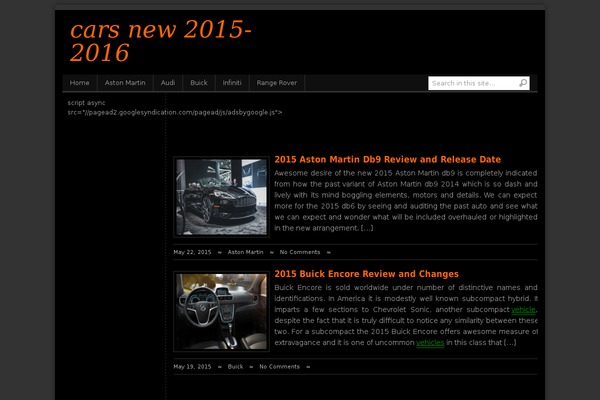
Task: Click the 'May 22, 2015' post date
Action: click(192, 252)
